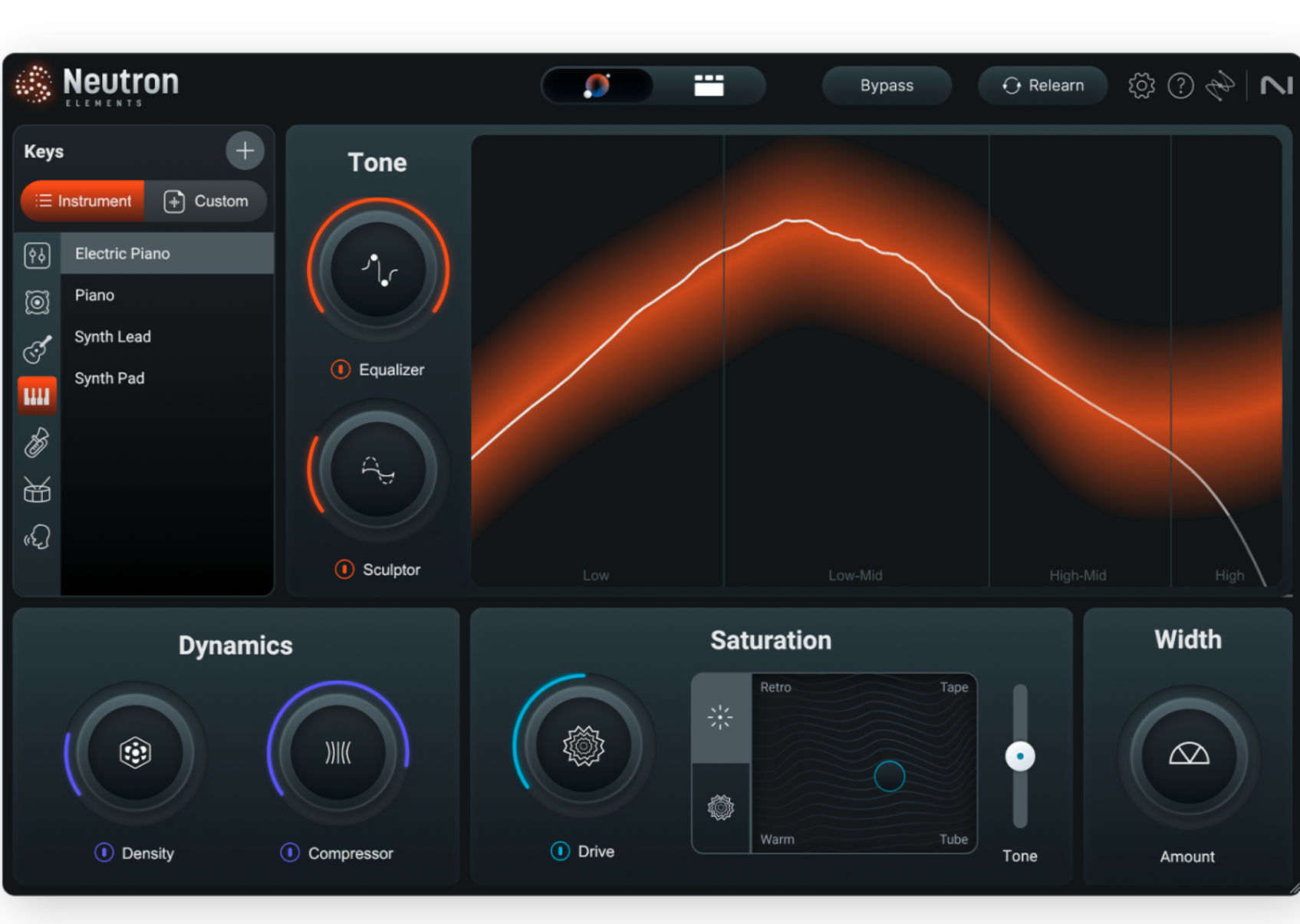Click the Width Amount knob
Image resolution: width=1300 pixels, height=924 pixels.
(x=1189, y=756)
